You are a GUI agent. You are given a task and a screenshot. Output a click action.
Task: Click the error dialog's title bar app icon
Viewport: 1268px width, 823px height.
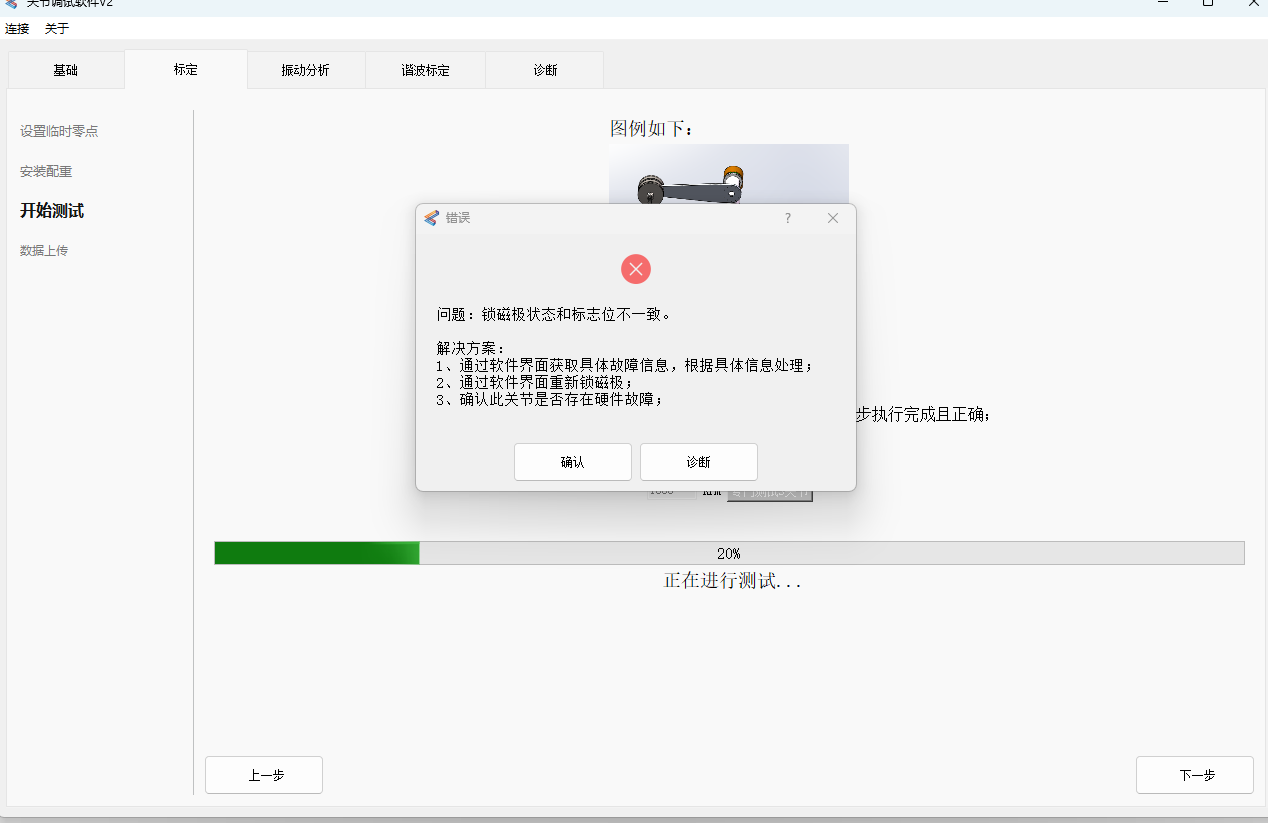coord(431,218)
